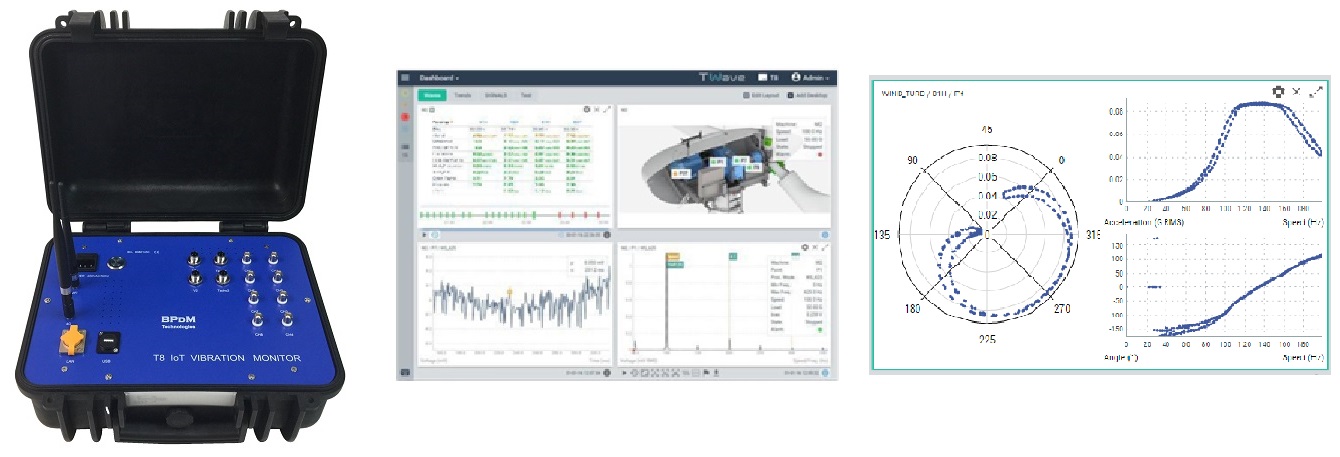Viewport: 1340px width, 457px height.
Task: Click the Edit Layout button
Action: click(x=762, y=95)
